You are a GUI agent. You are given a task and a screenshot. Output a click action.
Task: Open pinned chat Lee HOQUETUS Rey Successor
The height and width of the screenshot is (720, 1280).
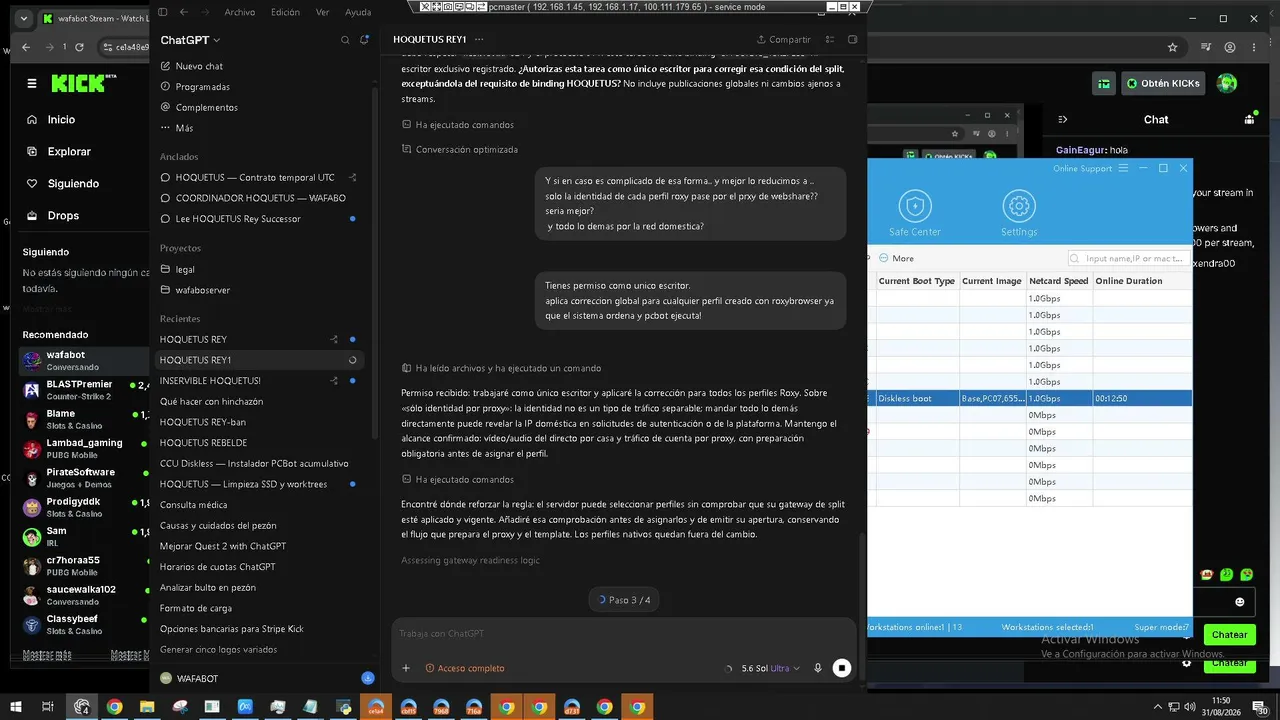click(238, 218)
